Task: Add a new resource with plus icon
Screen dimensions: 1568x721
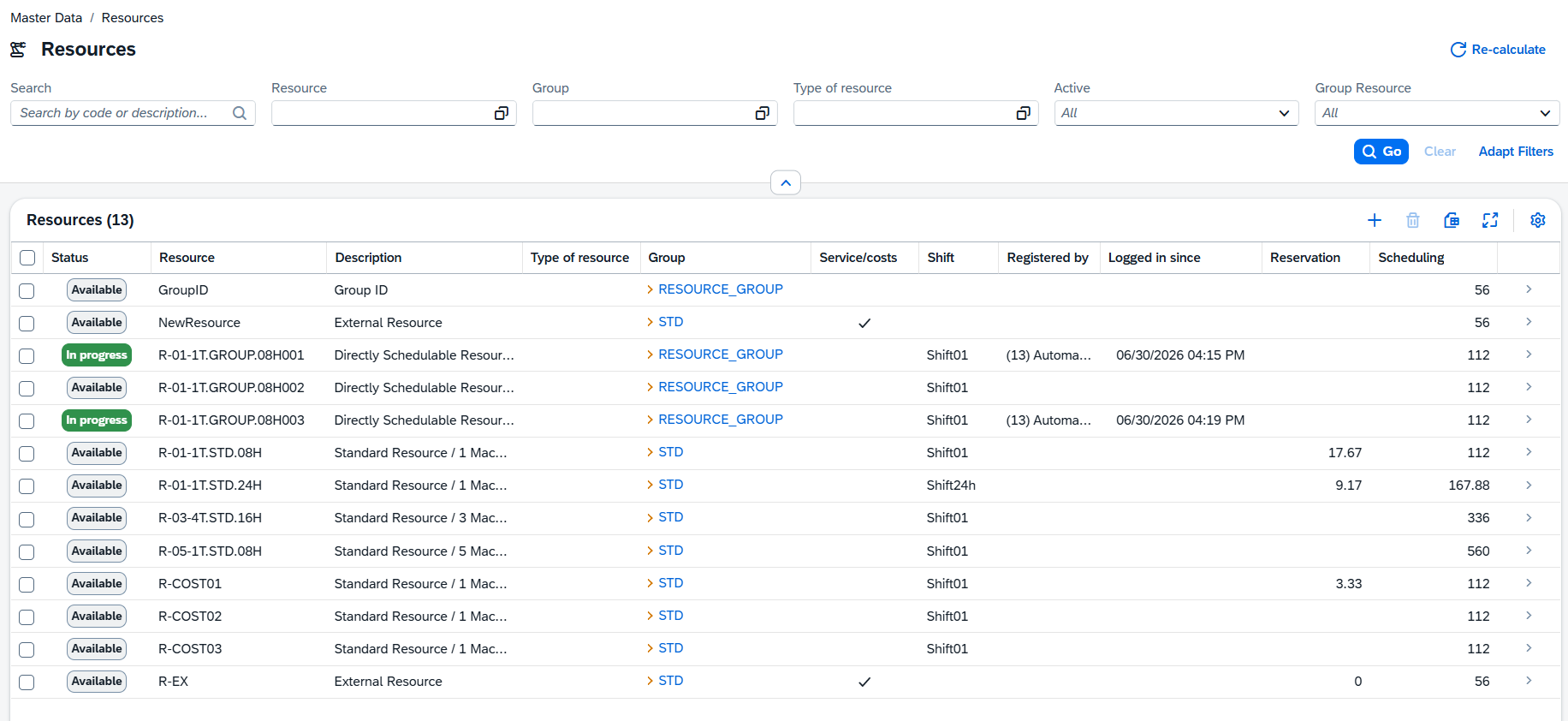Action: 1375,220
